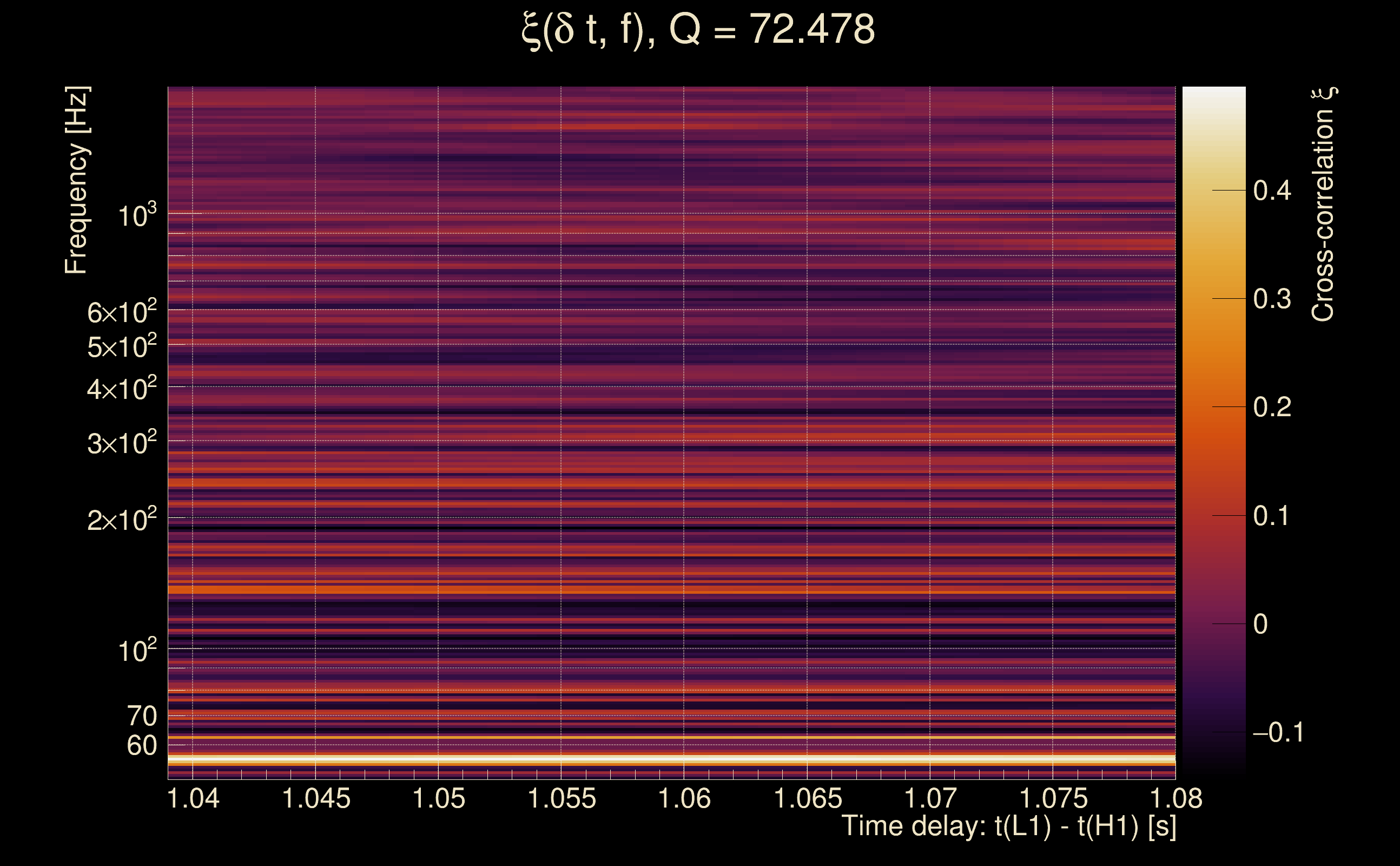Click the Frequency [Hz] y-axis label

point(76,180)
